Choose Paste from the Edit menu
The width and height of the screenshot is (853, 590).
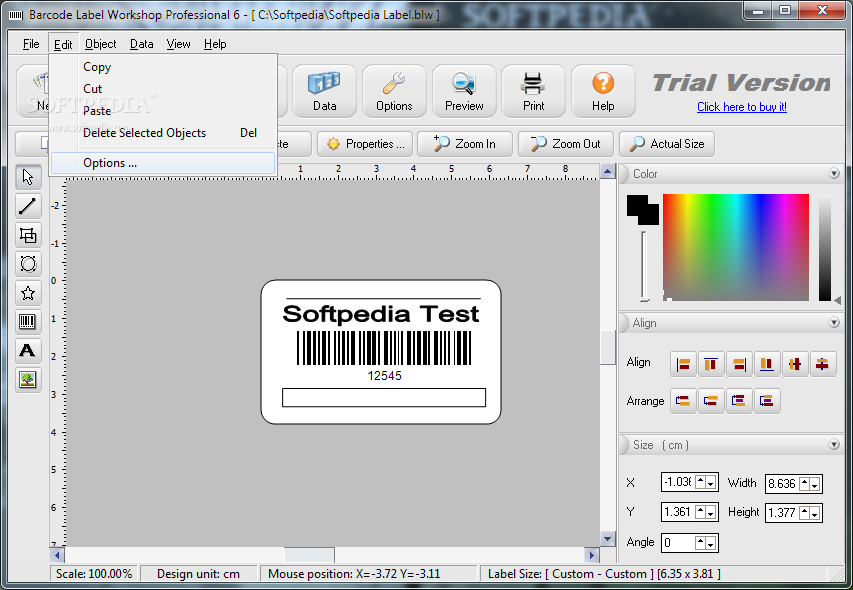[163, 111]
